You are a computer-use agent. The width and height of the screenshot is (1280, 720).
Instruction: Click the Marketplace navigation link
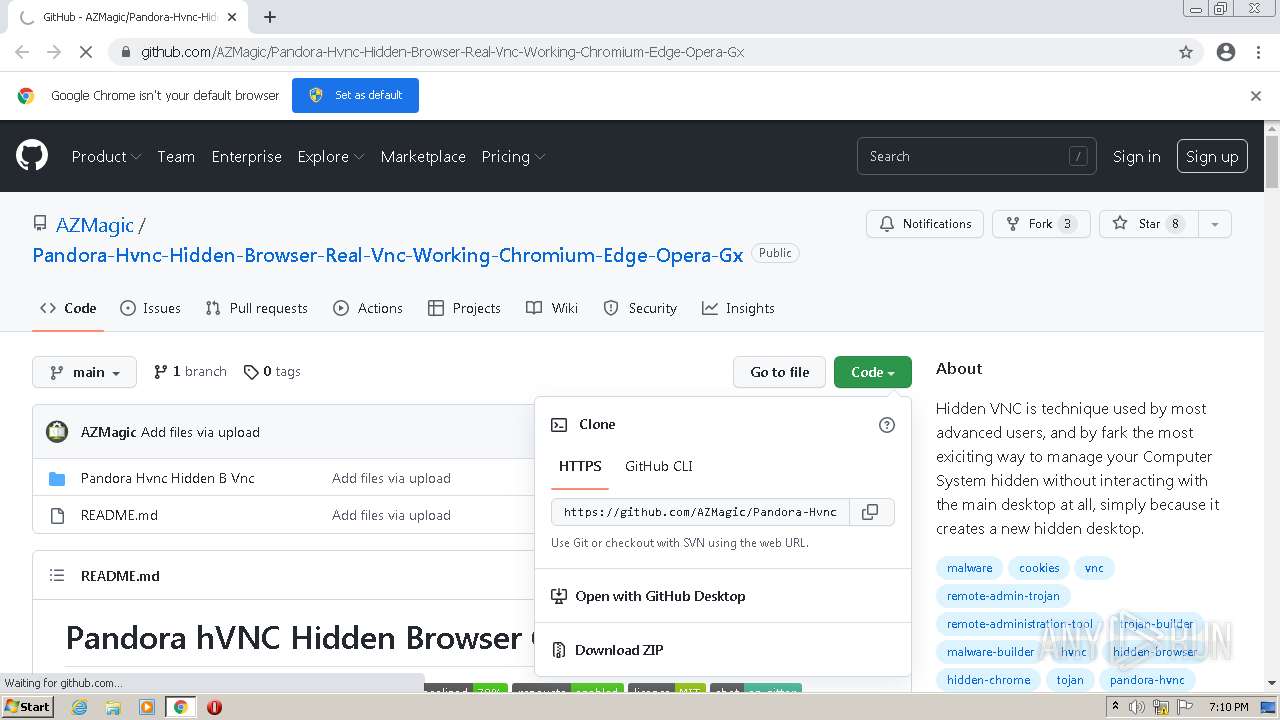(x=423, y=156)
